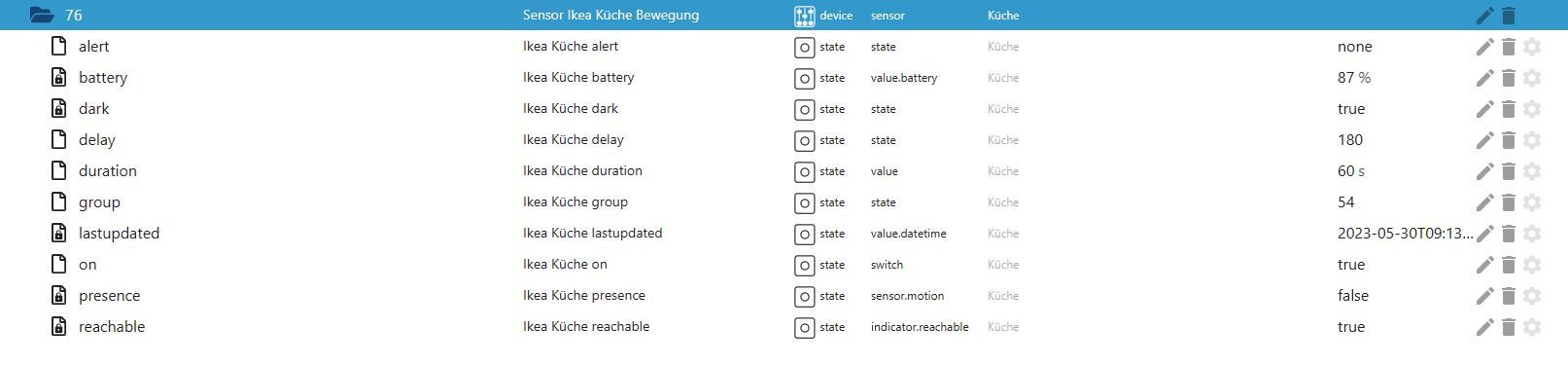Edit the presence state pencil icon

click(x=1484, y=296)
